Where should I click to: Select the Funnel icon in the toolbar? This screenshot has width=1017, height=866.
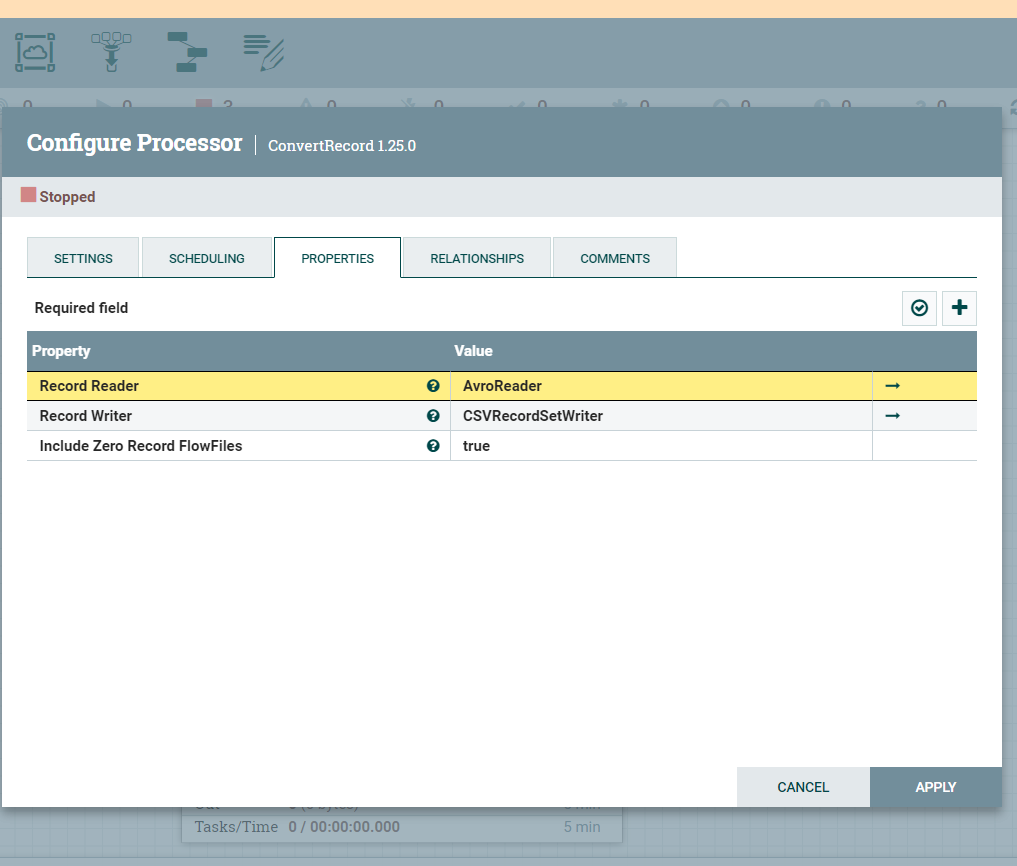pyautogui.click(x=111, y=52)
